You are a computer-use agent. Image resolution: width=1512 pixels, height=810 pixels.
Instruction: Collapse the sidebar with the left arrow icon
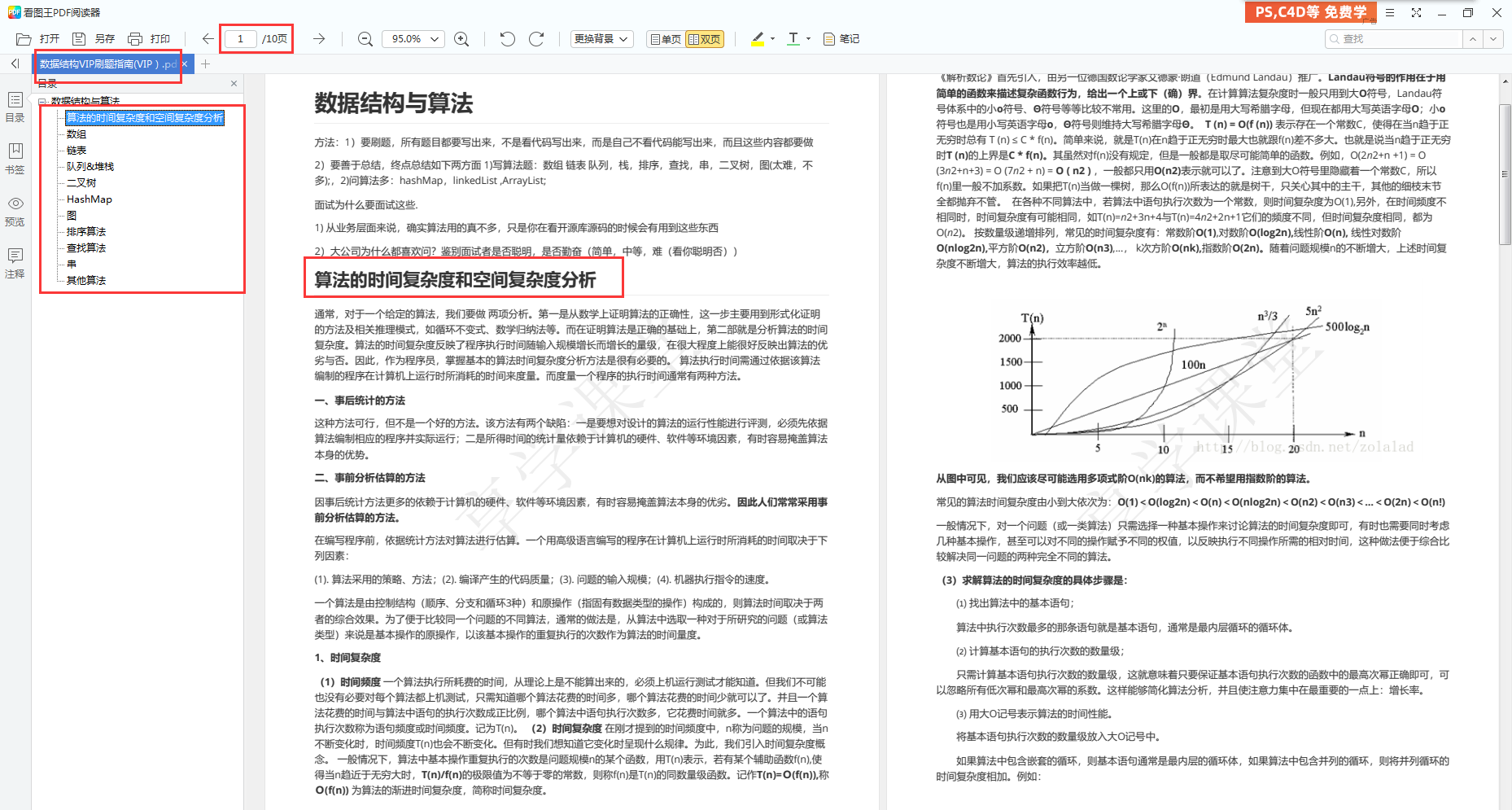click(15, 63)
